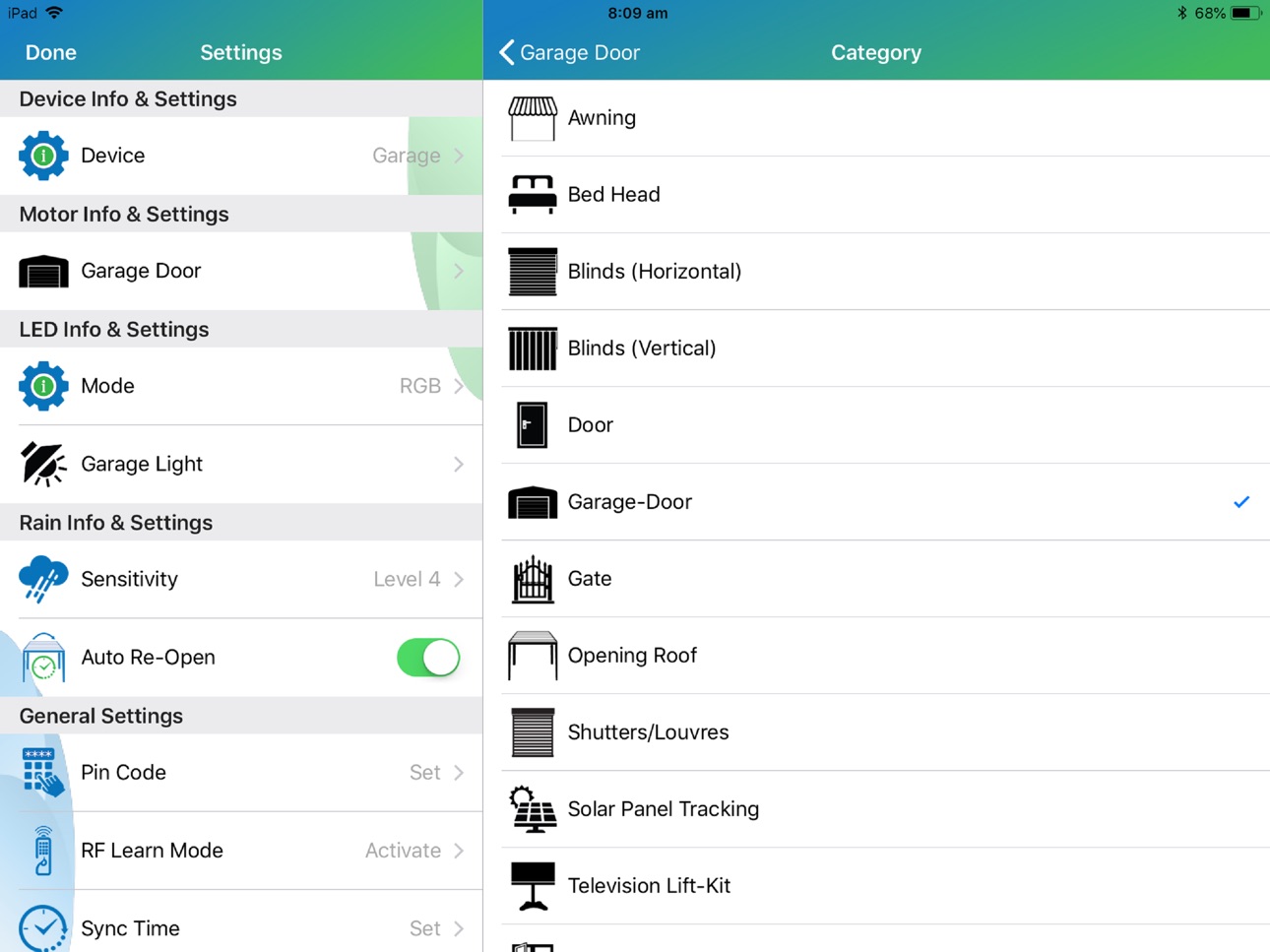This screenshot has height=952, width=1270.
Task: Open RF Learn Mode chevron
Action: pyautogui.click(x=459, y=851)
